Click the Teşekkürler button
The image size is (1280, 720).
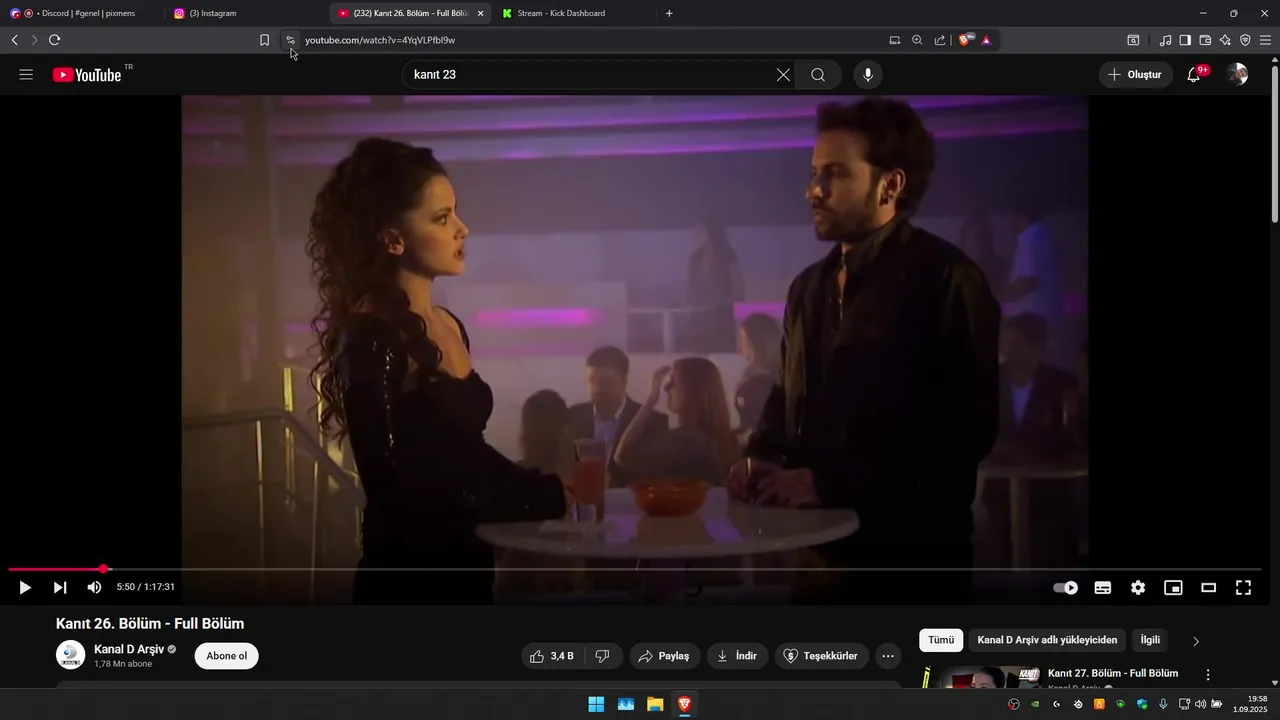pyautogui.click(x=820, y=656)
